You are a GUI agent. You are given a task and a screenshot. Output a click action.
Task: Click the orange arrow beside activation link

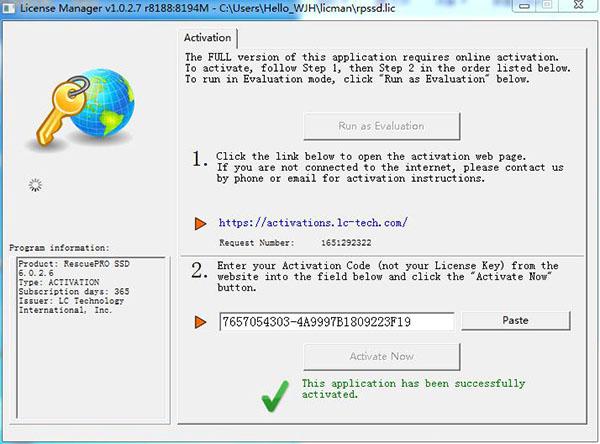201,224
